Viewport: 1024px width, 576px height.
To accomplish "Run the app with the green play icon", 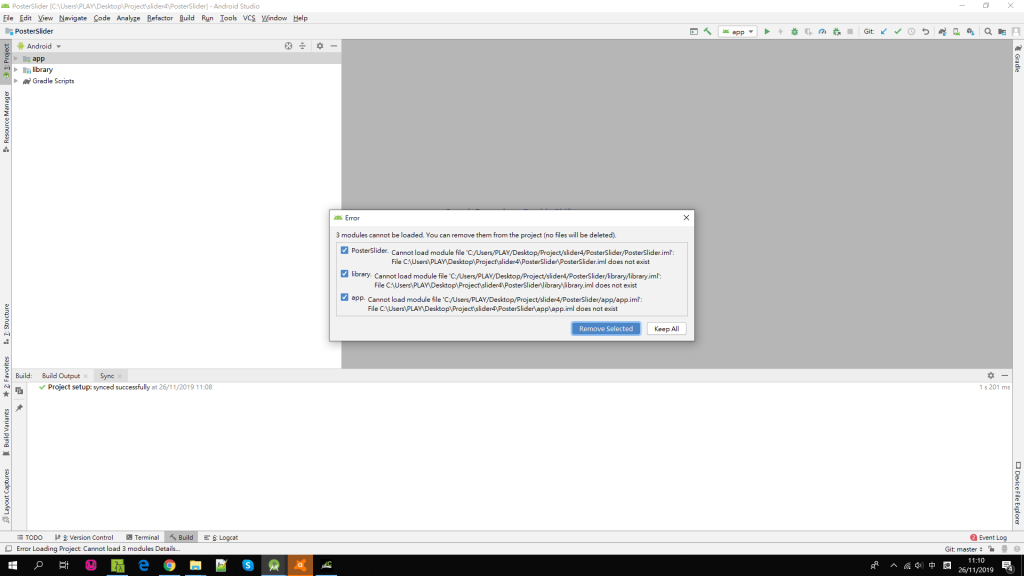I will pyautogui.click(x=767, y=31).
